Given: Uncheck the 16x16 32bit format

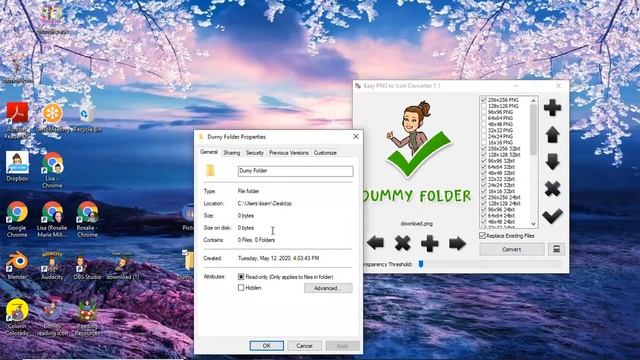Looking at the screenshot, I should point(483,191).
